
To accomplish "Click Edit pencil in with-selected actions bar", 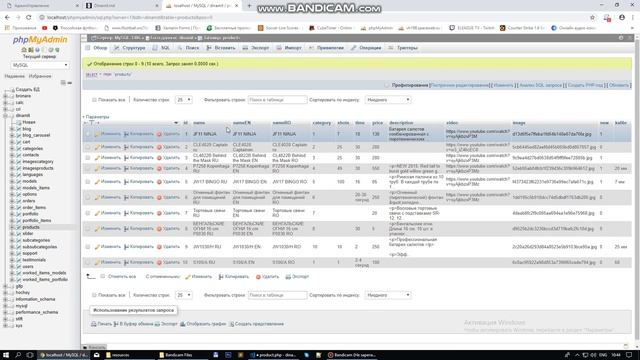I will pos(188,277).
